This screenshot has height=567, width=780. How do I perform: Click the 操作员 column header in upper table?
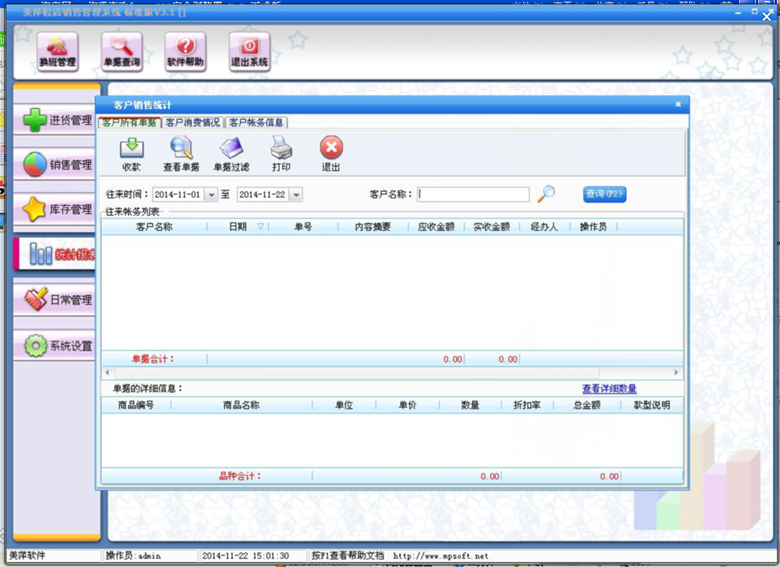pos(593,227)
